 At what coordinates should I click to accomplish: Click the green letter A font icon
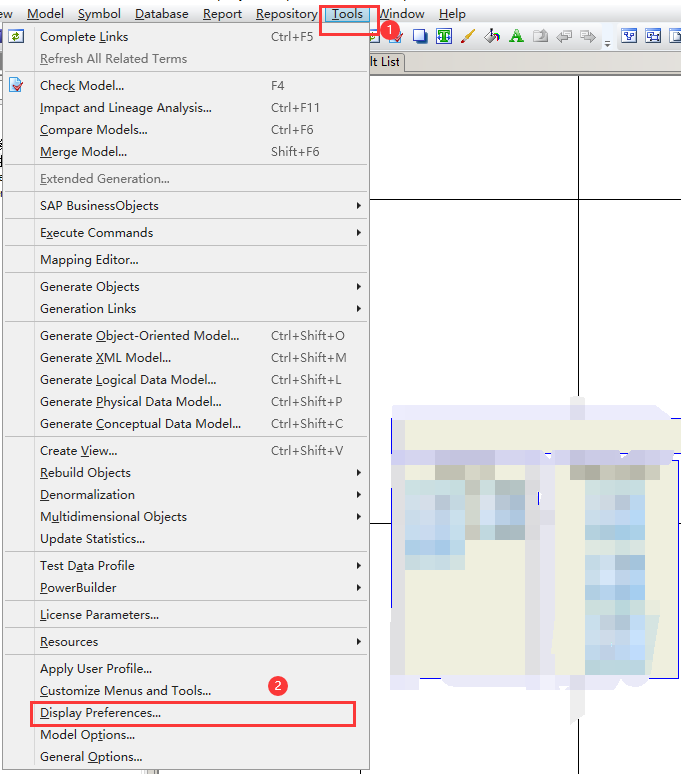point(516,37)
